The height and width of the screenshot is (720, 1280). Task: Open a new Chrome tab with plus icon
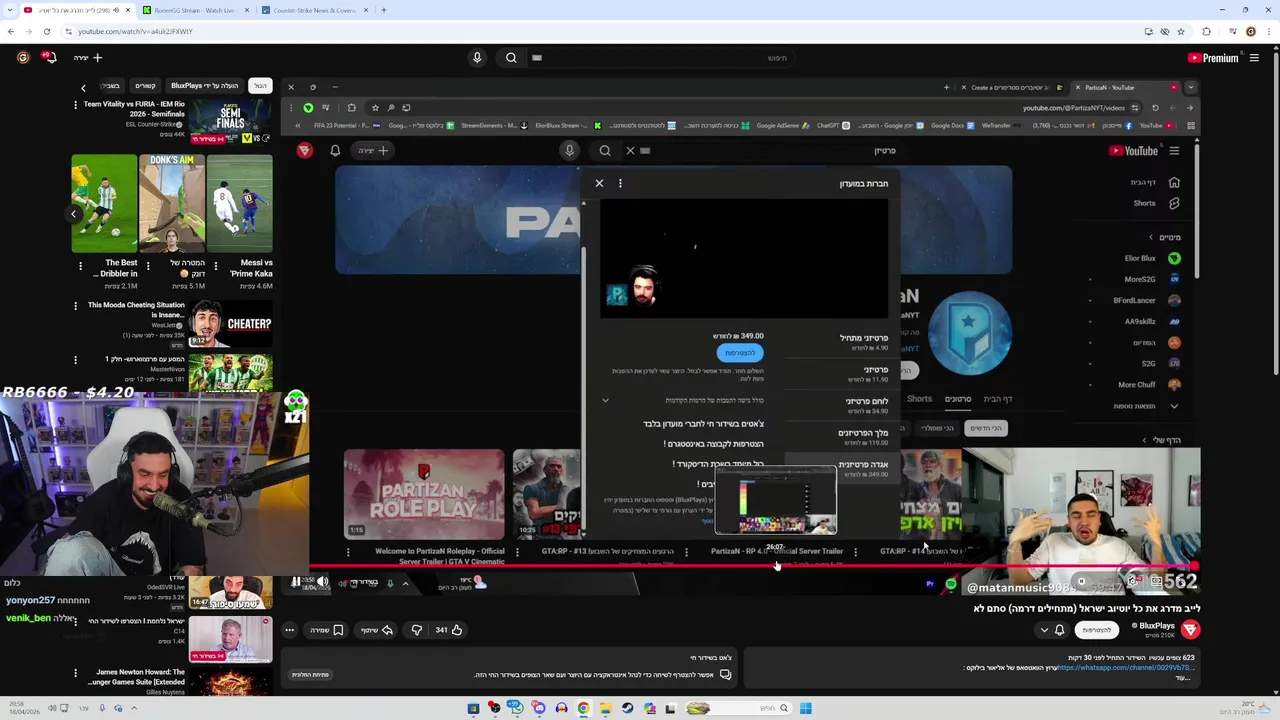coord(384,10)
